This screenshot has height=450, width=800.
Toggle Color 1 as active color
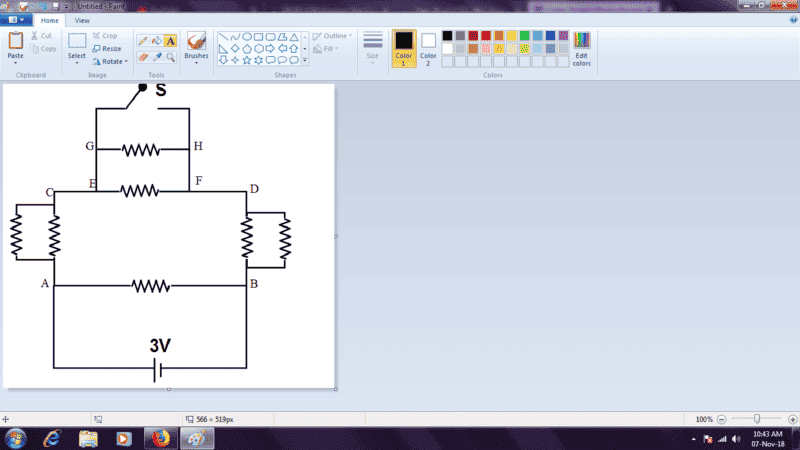click(x=404, y=46)
